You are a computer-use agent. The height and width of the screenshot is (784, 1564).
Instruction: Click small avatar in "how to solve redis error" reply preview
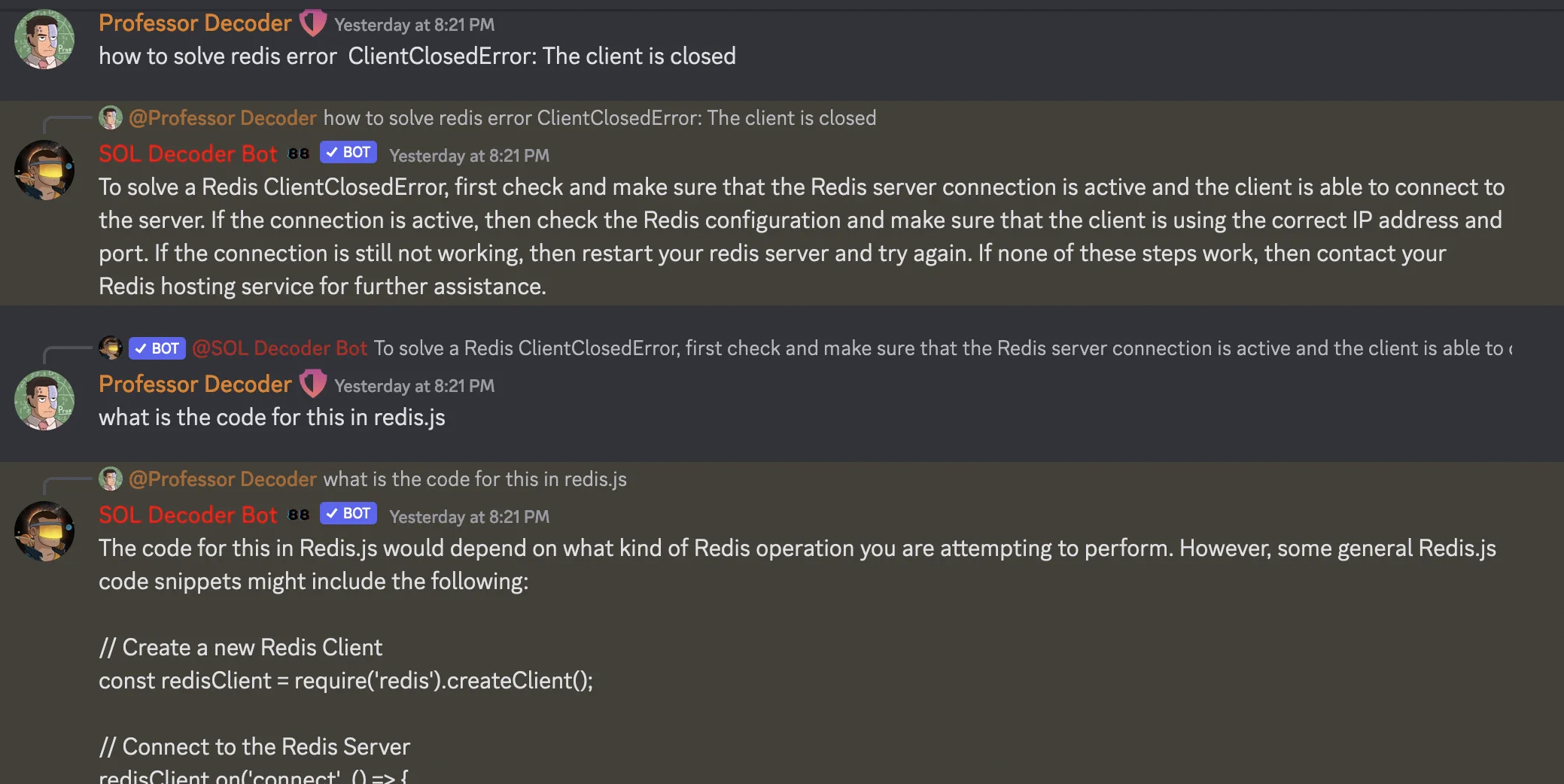(x=111, y=118)
